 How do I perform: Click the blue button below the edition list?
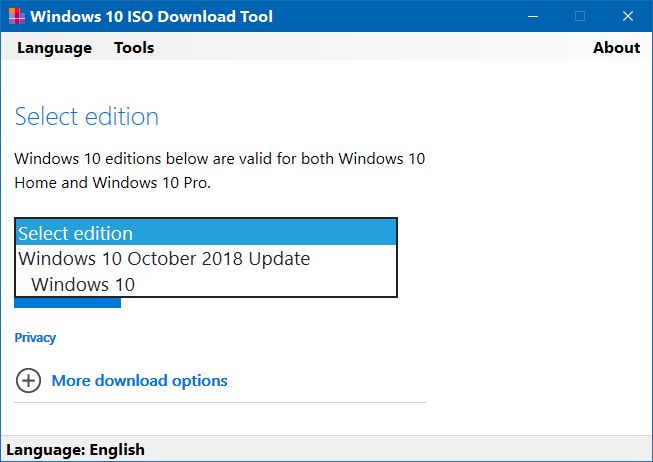pos(67,303)
